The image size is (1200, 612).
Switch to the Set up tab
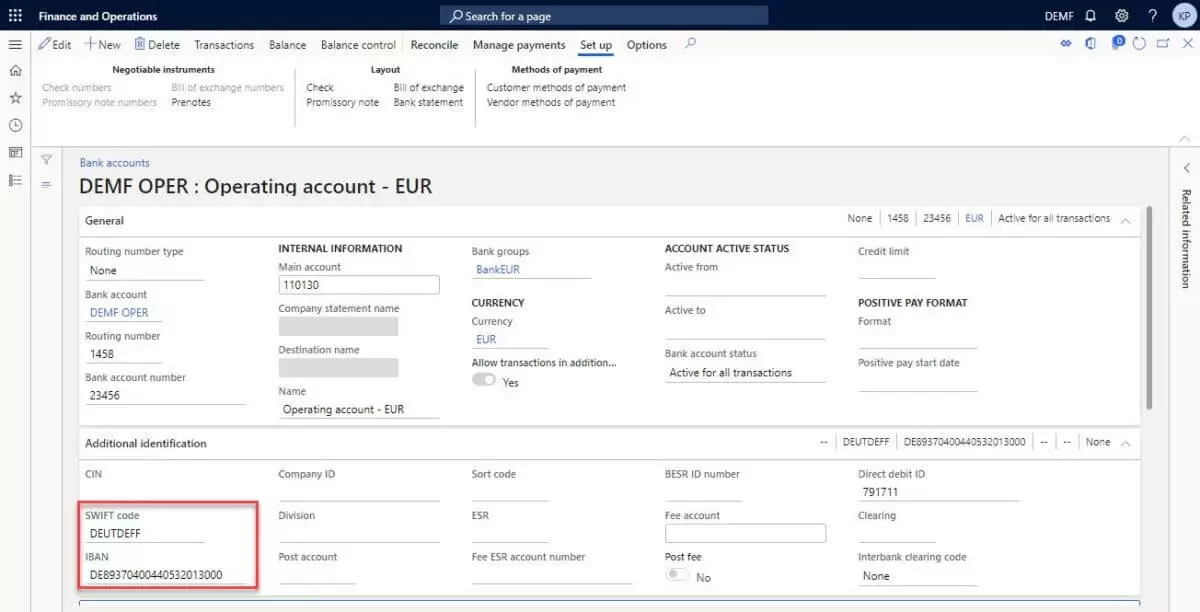[x=596, y=45]
